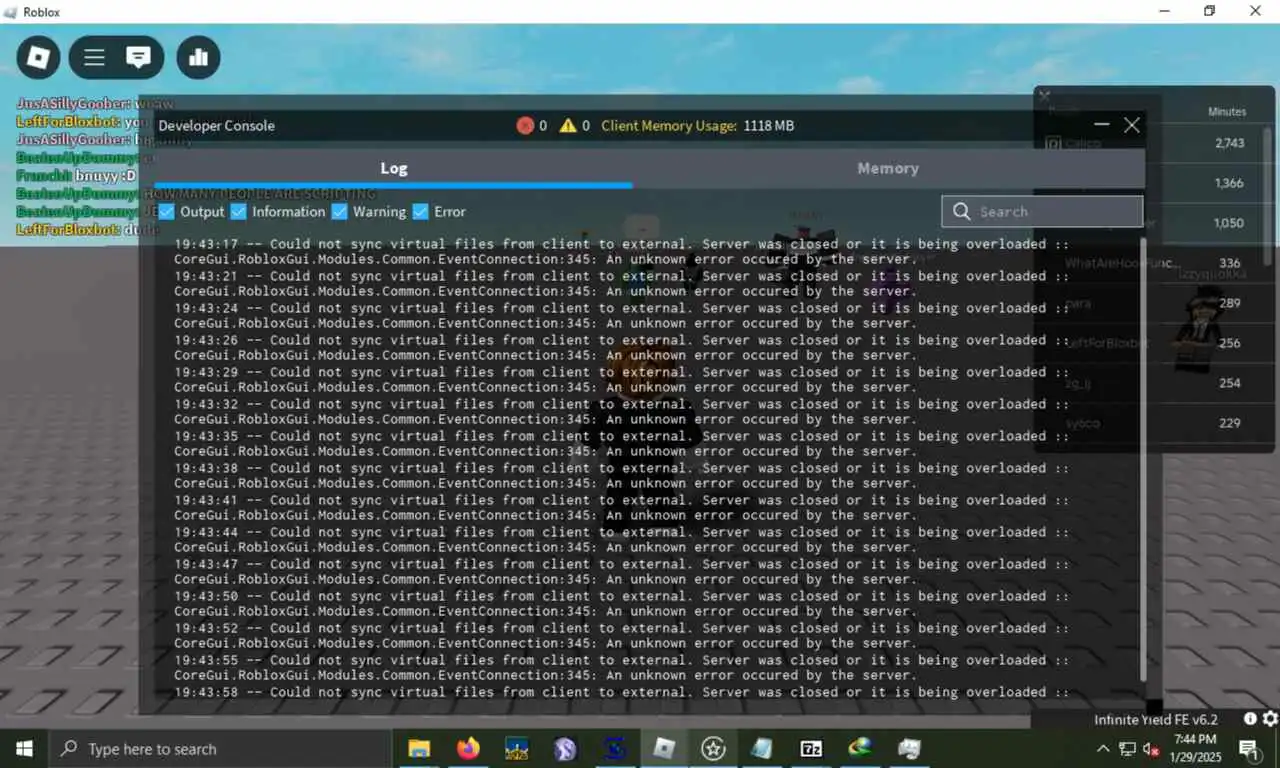
Task: Click the Minutes column header
Action: pos(1226,112)
